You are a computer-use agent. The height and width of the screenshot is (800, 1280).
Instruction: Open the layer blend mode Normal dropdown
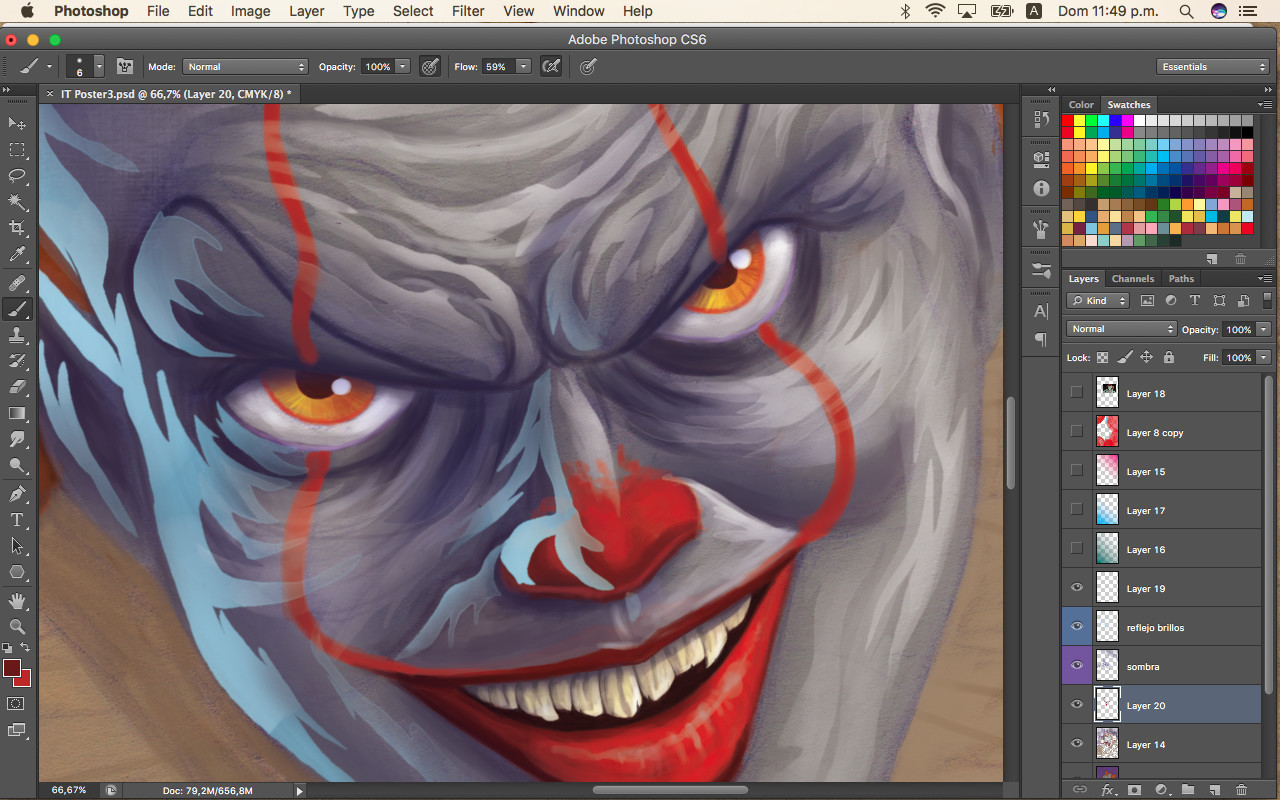1121,329
